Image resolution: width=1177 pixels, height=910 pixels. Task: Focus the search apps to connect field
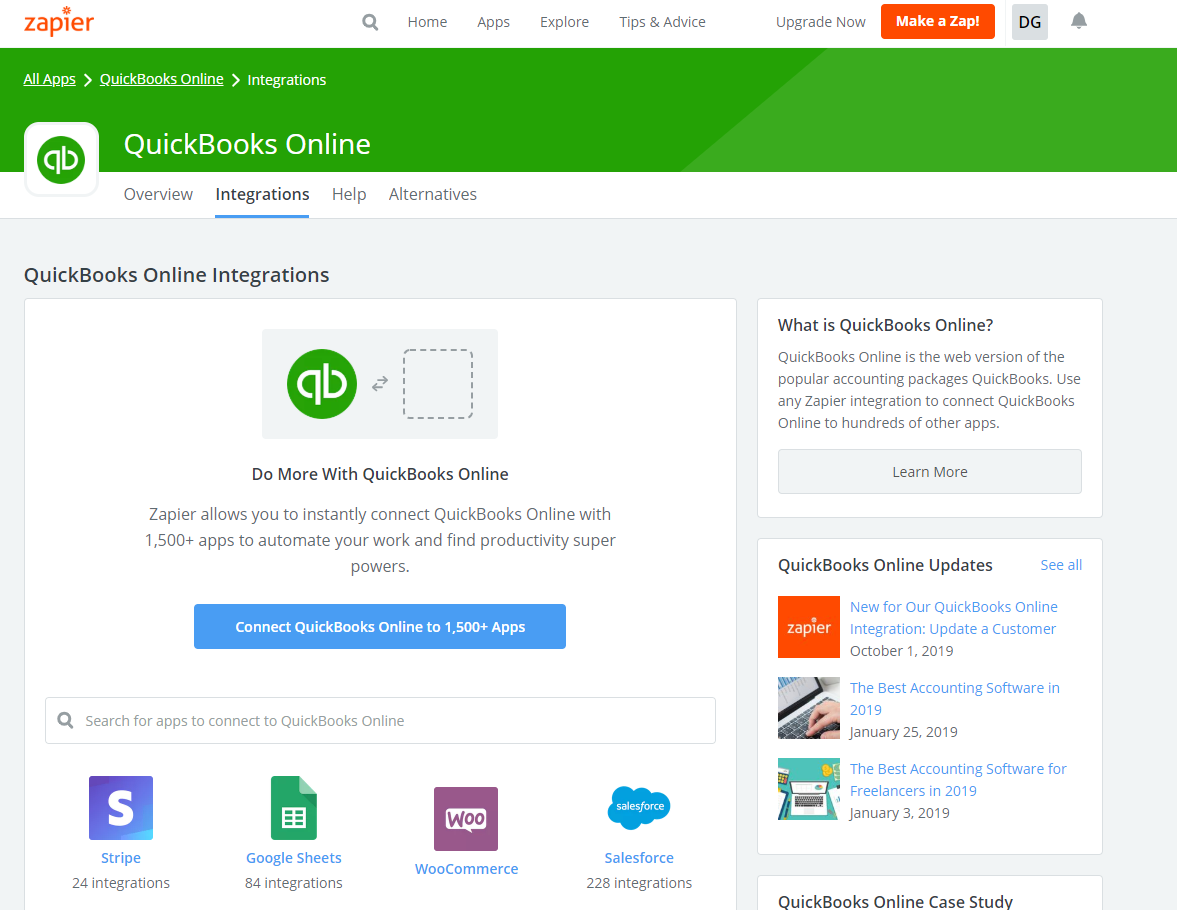pos(380,721)
